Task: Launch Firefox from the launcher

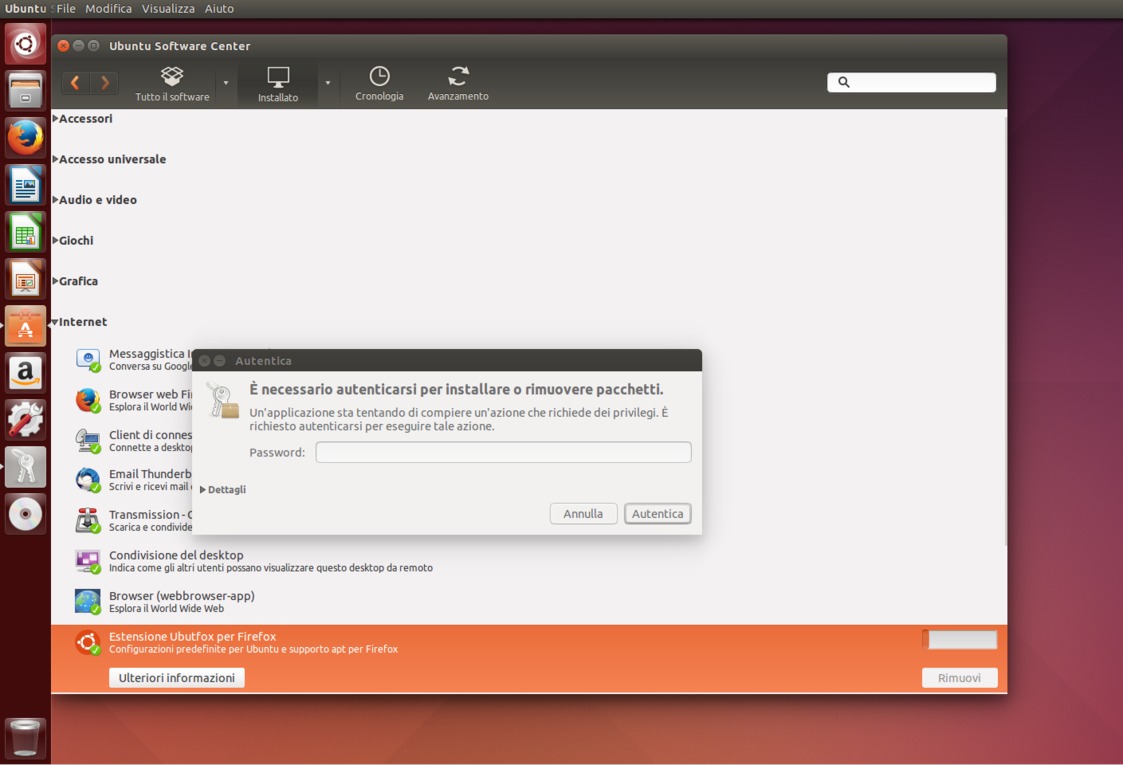Action: coord(25,138)
